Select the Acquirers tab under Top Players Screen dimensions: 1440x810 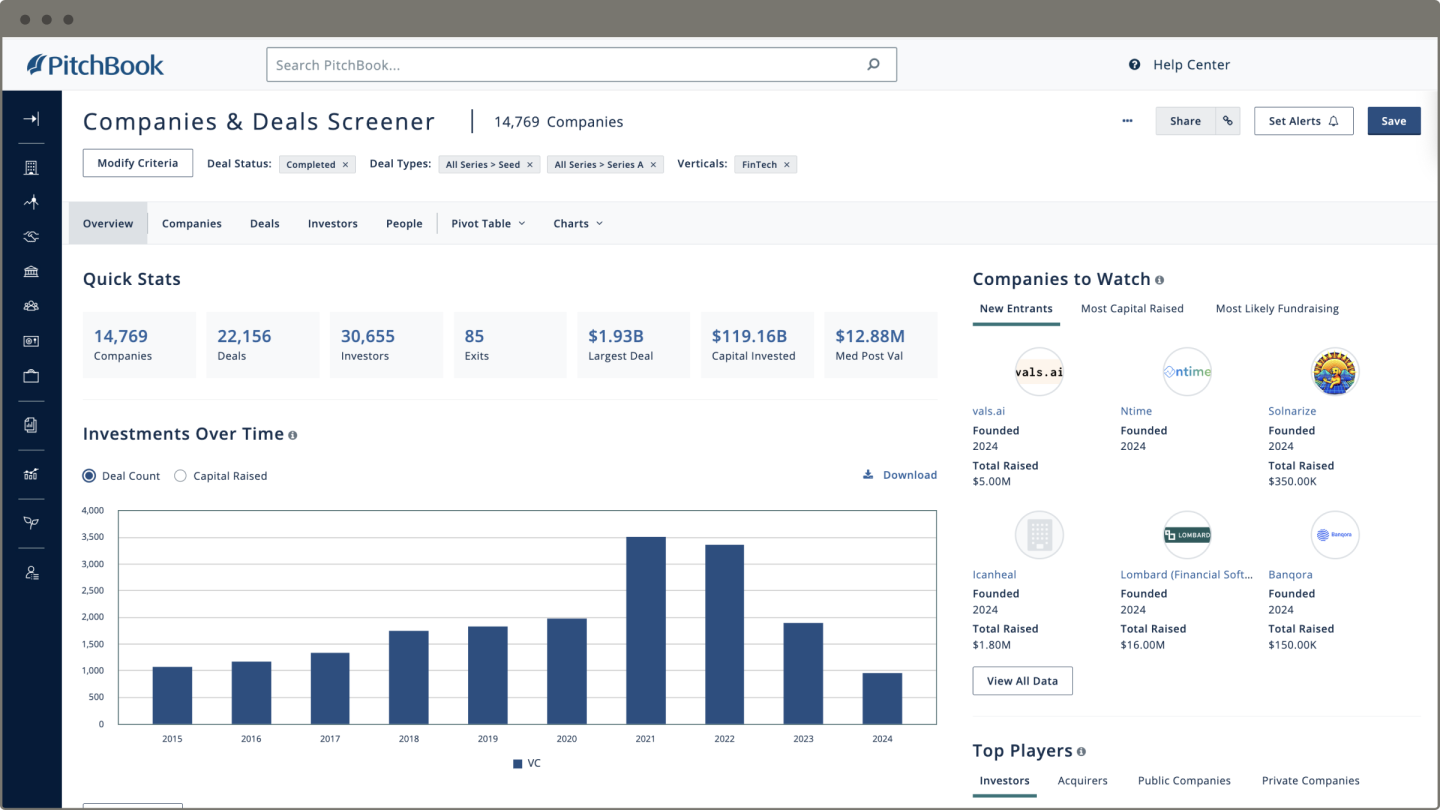point(1083,781)
